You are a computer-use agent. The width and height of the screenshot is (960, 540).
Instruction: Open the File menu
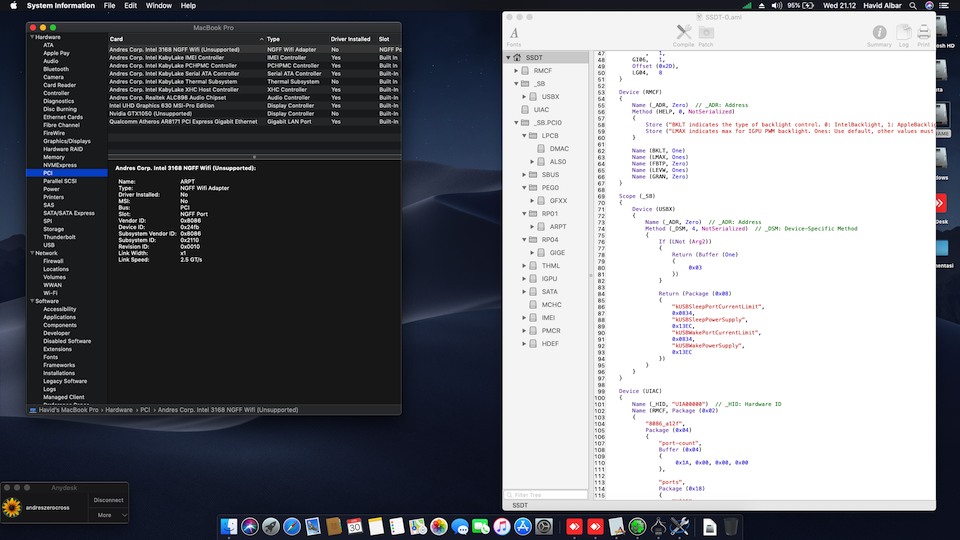pos(109,6)
